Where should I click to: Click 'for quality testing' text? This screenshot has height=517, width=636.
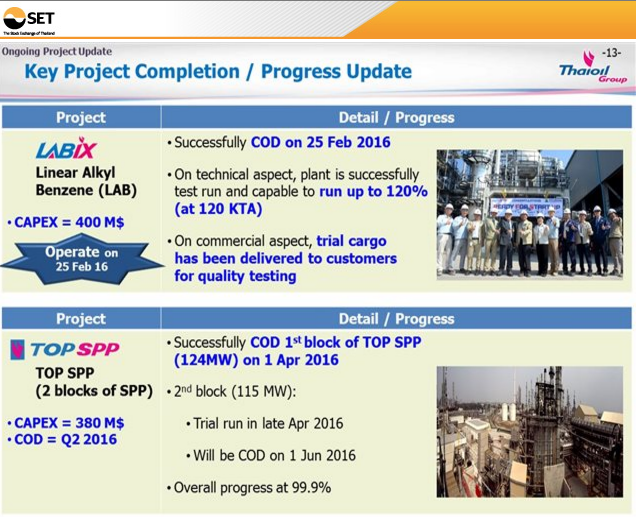(235, 276)
